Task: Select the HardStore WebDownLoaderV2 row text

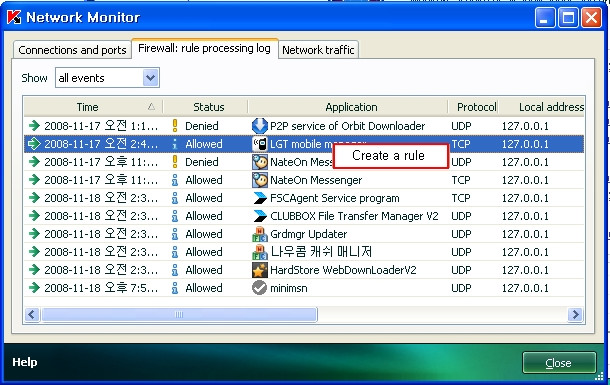Action: 343,270
